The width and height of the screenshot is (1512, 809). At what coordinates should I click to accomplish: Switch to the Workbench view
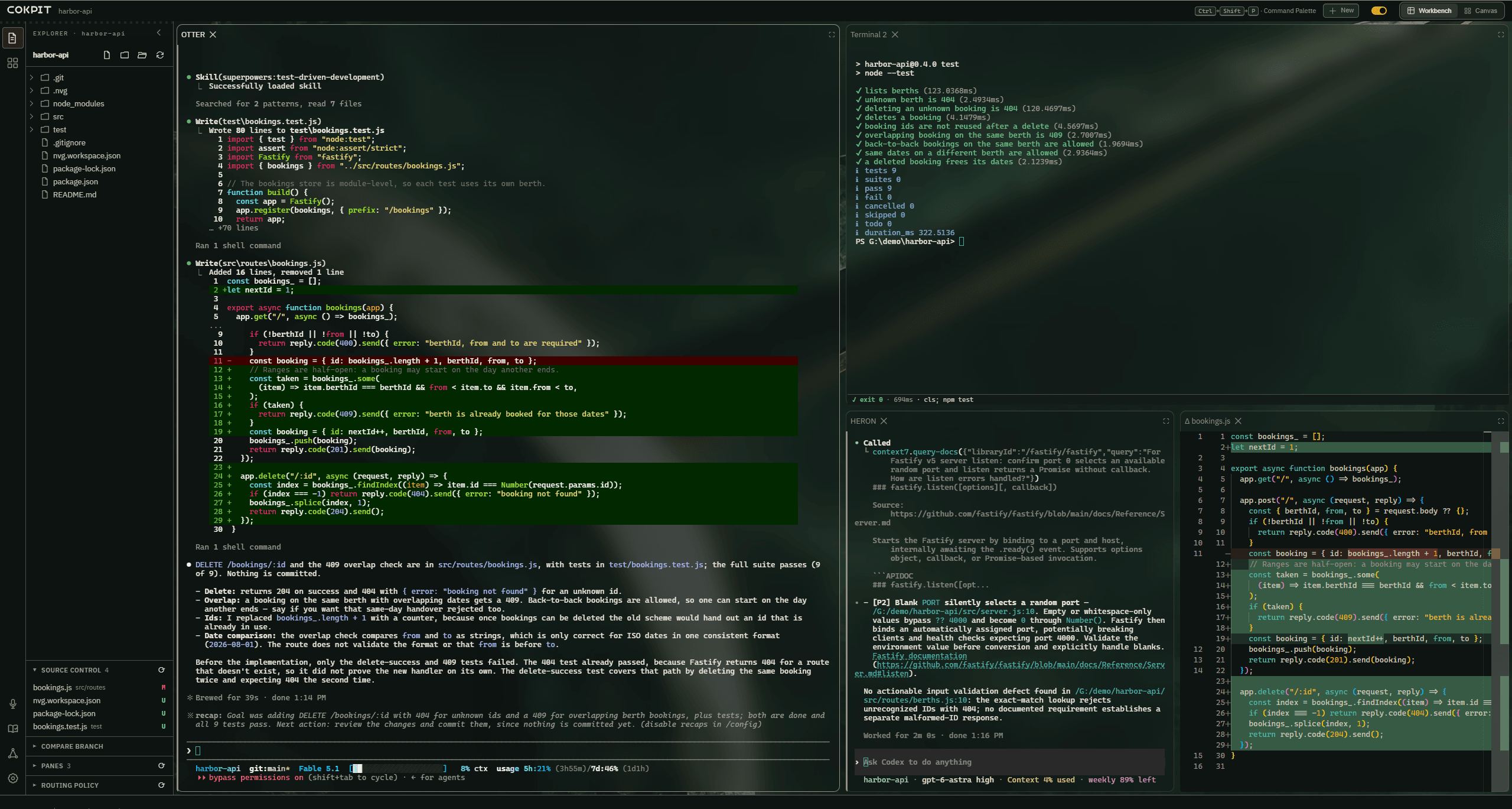pos(1429,11)
